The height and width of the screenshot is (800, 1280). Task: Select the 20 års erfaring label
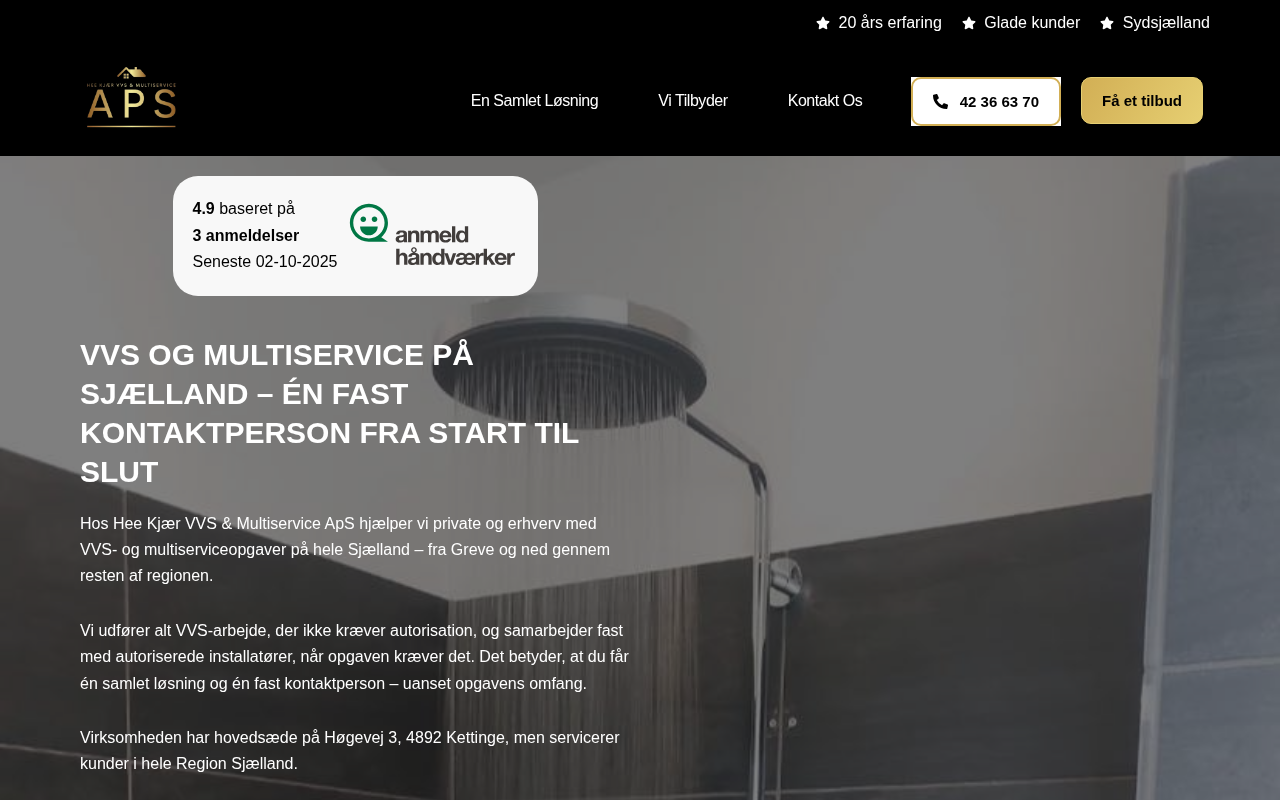[890, 23]
